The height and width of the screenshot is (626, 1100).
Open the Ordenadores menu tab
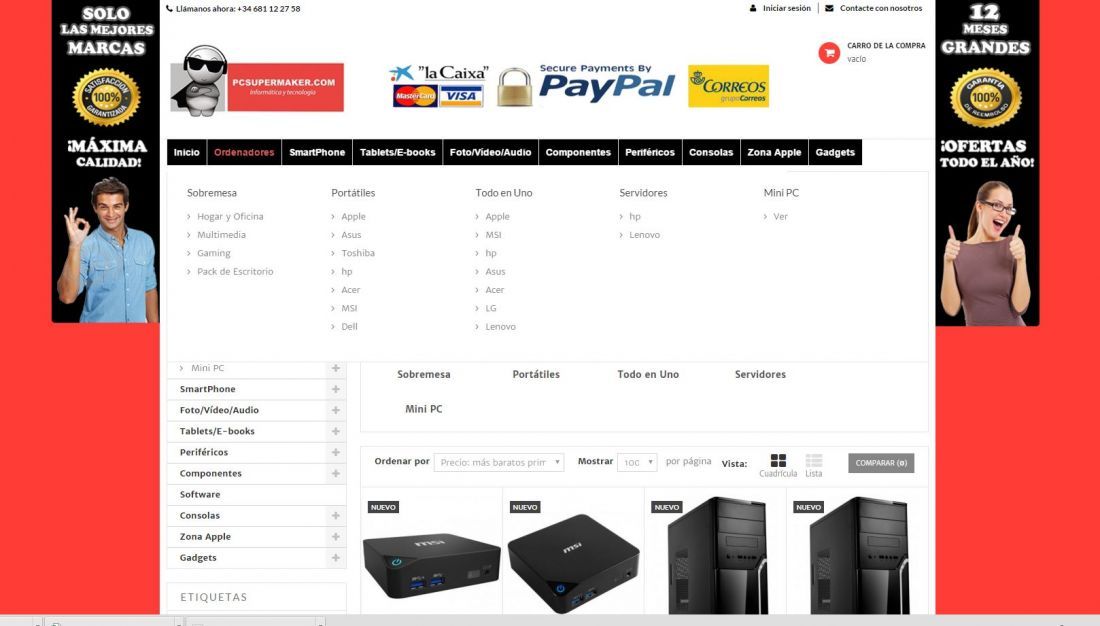pyautogui.click(x=244, y=152)
